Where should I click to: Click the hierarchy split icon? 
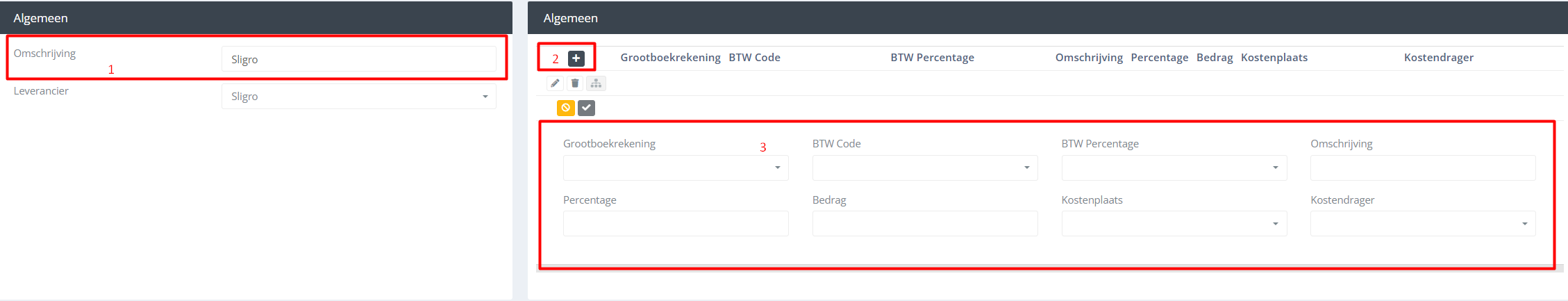click(596, 83)
